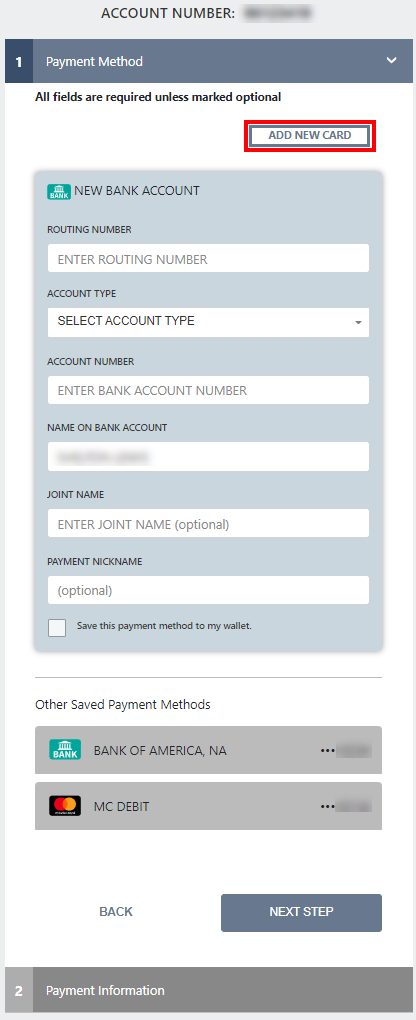This screenshot has height=1020, width=416.
Task: Choose the saved MC Debit payment method
Action: coord(208,806)
